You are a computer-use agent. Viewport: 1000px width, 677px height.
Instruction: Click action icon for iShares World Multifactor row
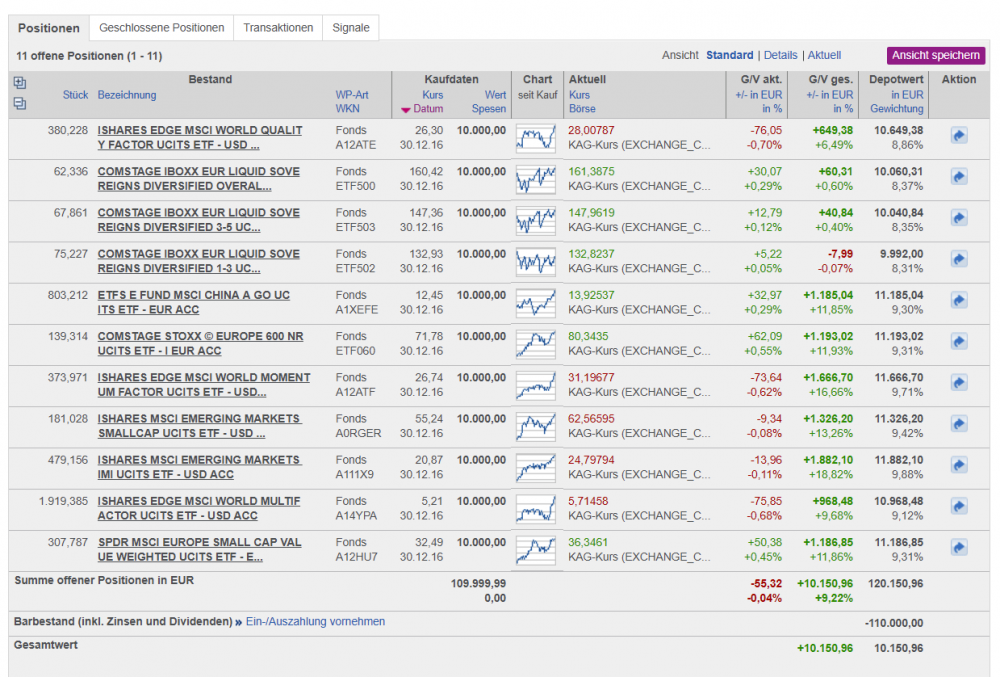pyautogui.click(x=959, y=506)
